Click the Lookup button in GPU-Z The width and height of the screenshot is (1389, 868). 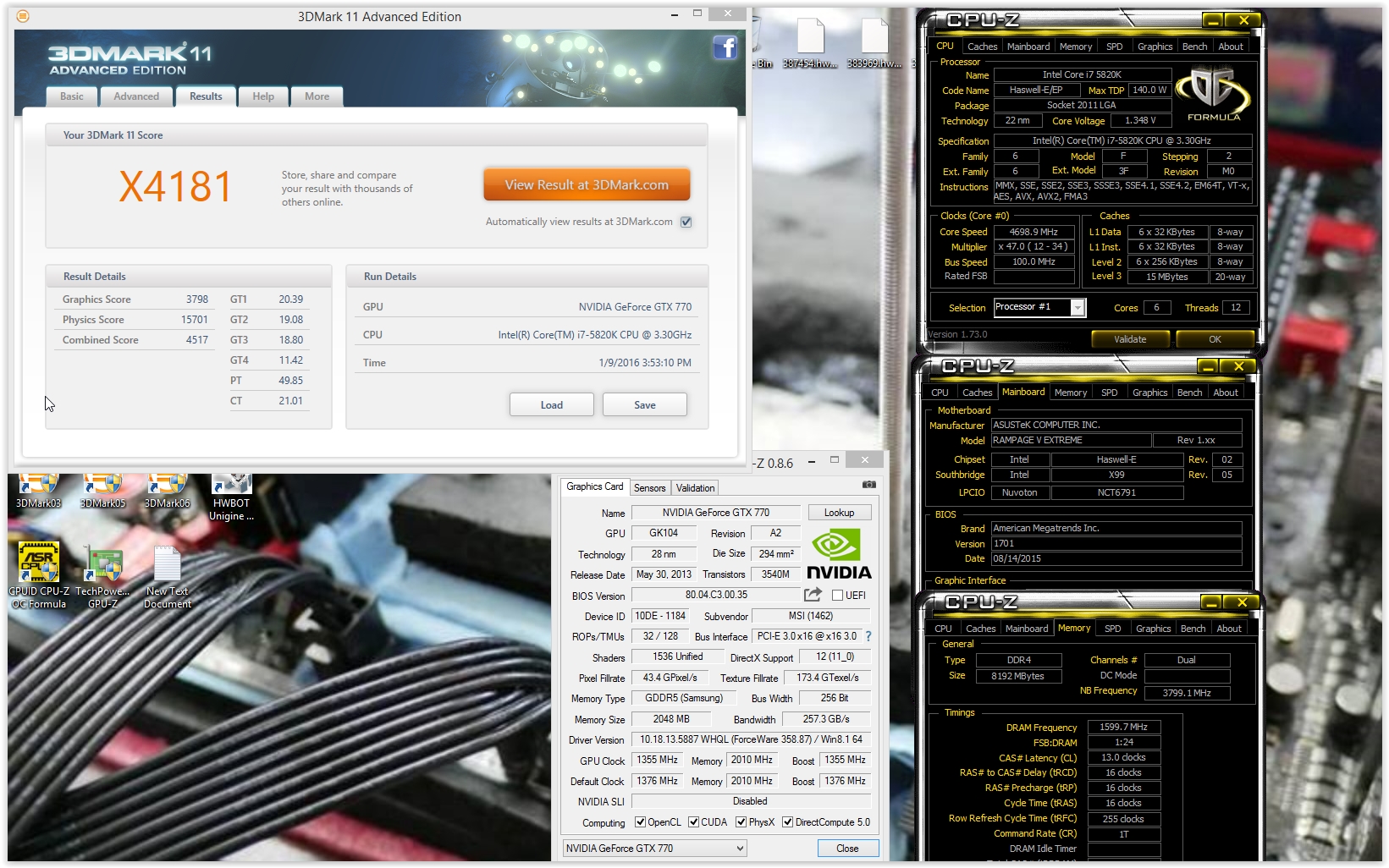tap(839, 513)
